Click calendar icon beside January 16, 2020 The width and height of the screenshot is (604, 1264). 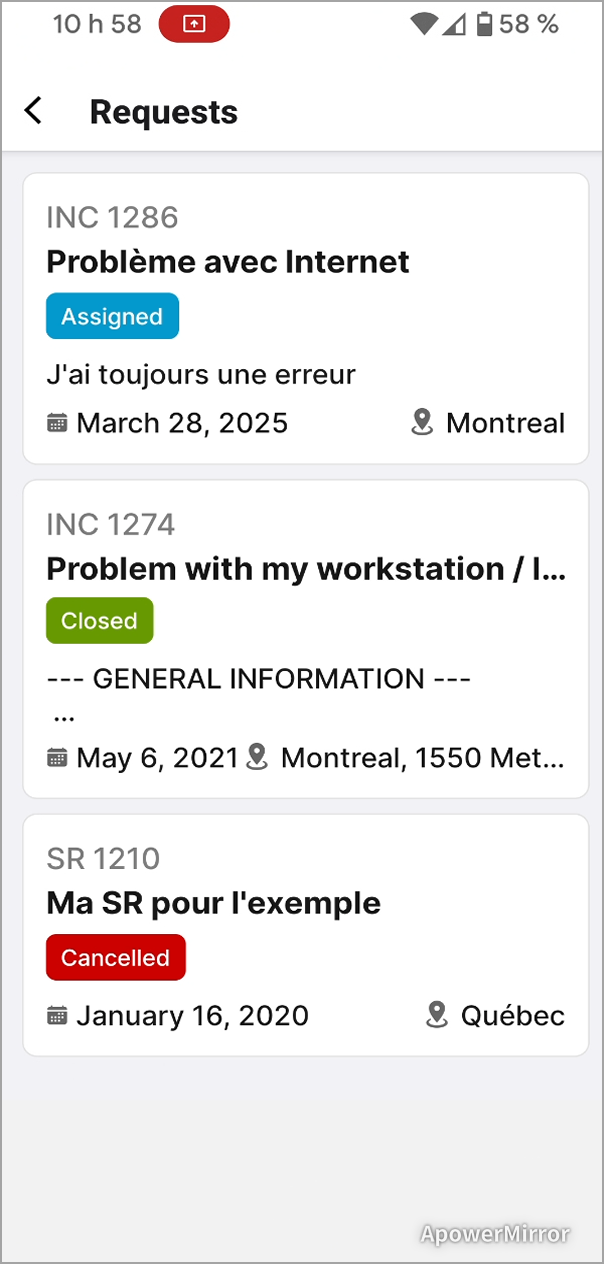(x=58, y=1016)
